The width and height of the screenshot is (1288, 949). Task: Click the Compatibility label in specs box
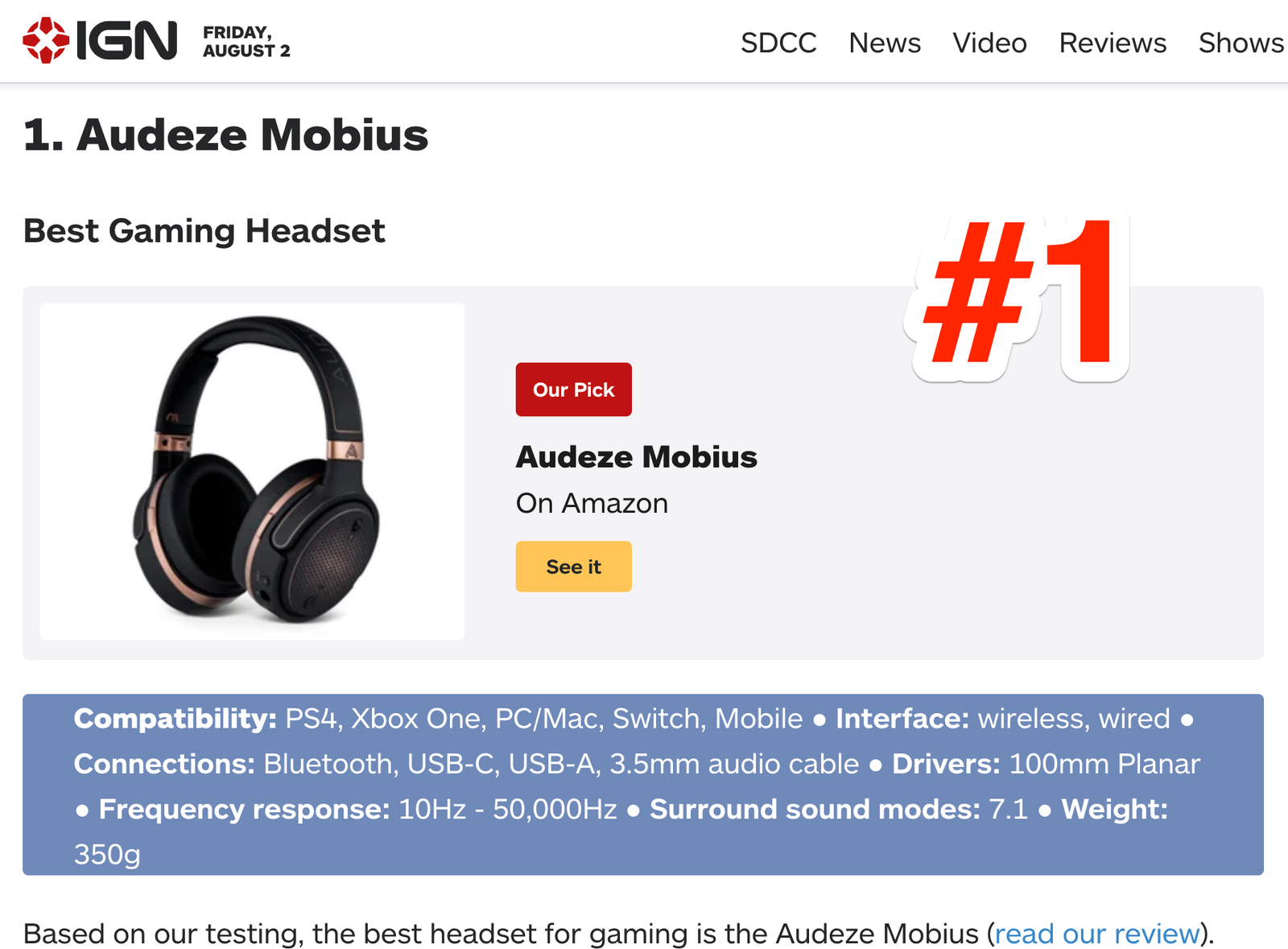(175, 719)
